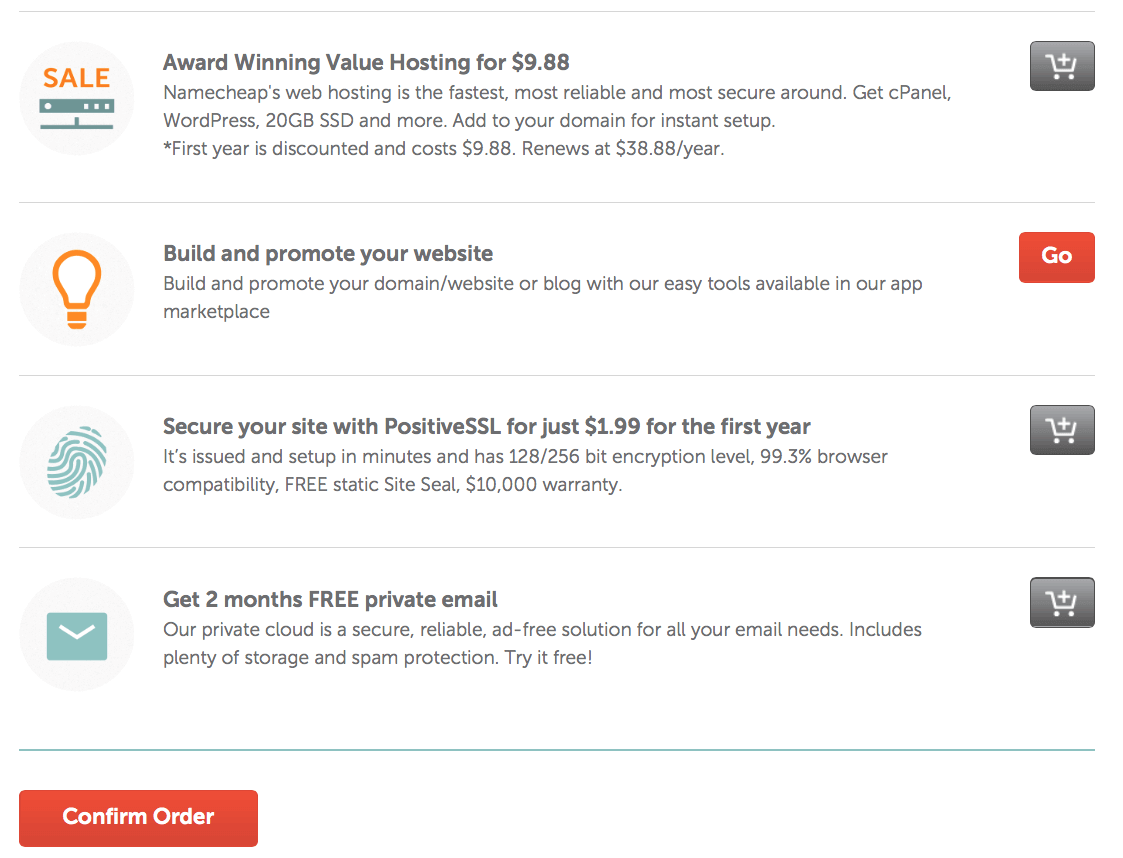The height and width of the screenshot is (858, 1123).
Task: Click the app marketplace description text
Action: tap(543, 297)
